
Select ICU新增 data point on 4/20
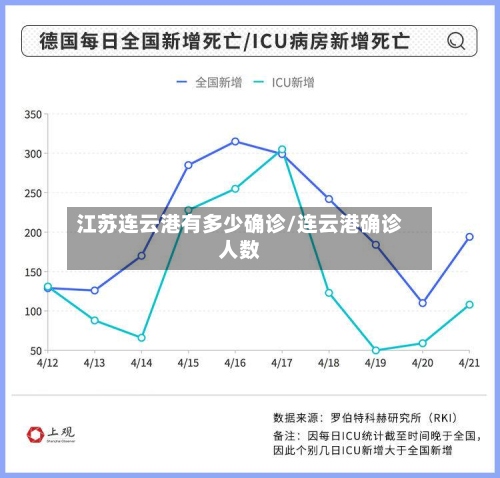point(423,343)
